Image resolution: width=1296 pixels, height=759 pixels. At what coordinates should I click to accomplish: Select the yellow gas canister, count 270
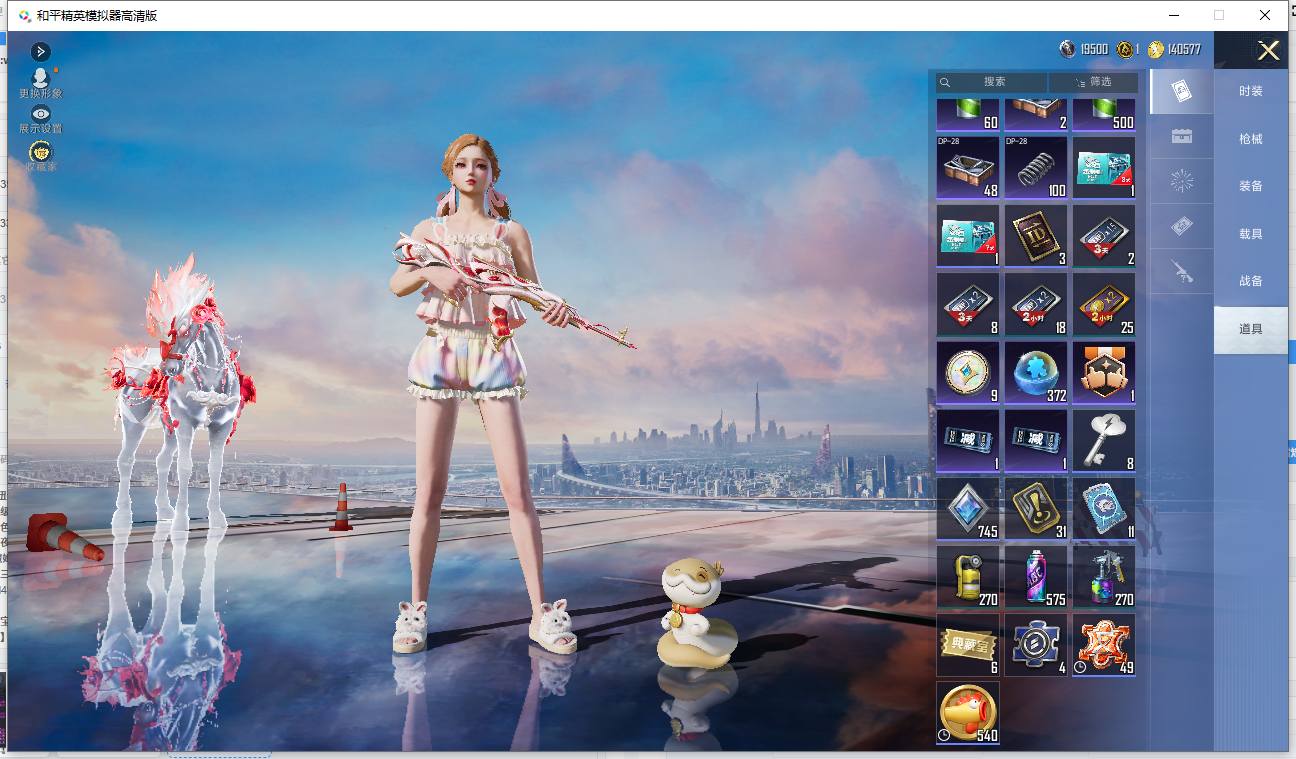point(968,576)
